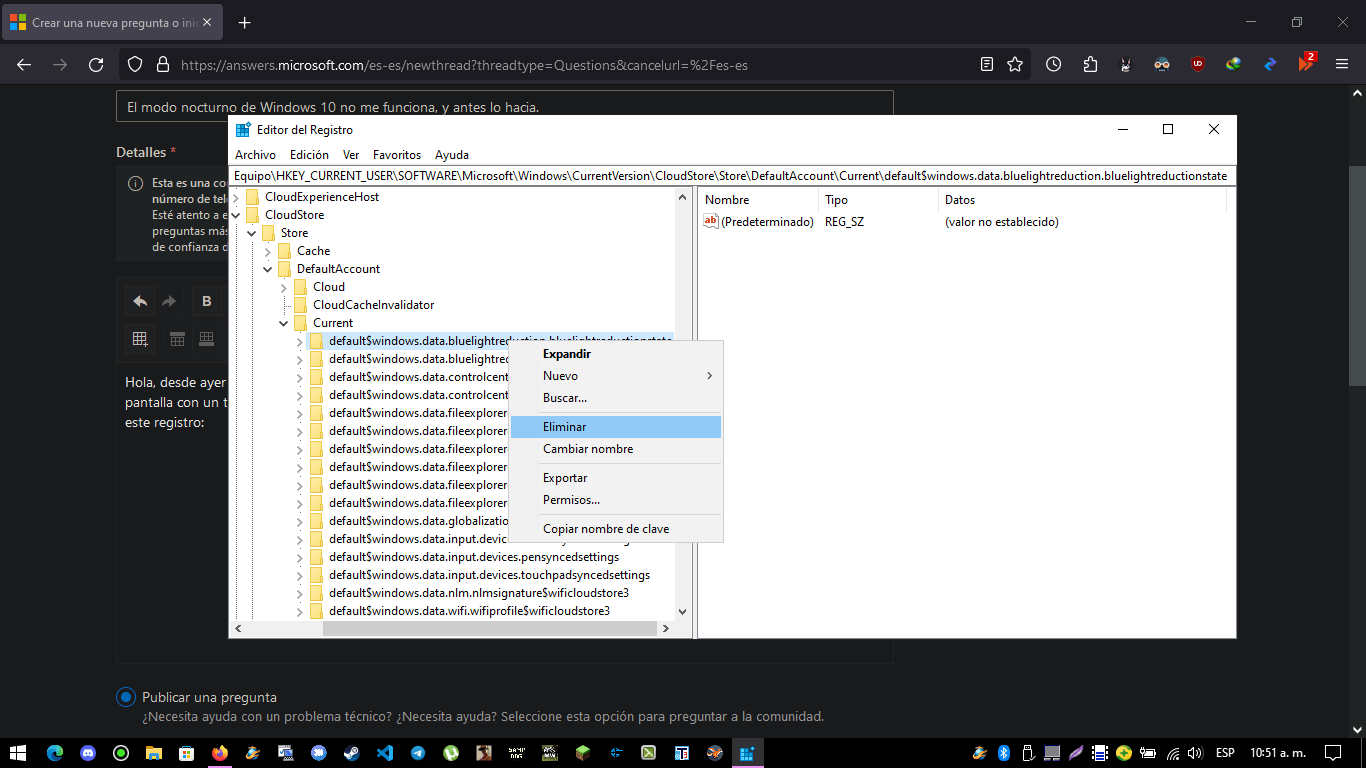This screenshot has width=1366, height=768.
Task: Open Steam from taskbar
Action: point(352,752)
